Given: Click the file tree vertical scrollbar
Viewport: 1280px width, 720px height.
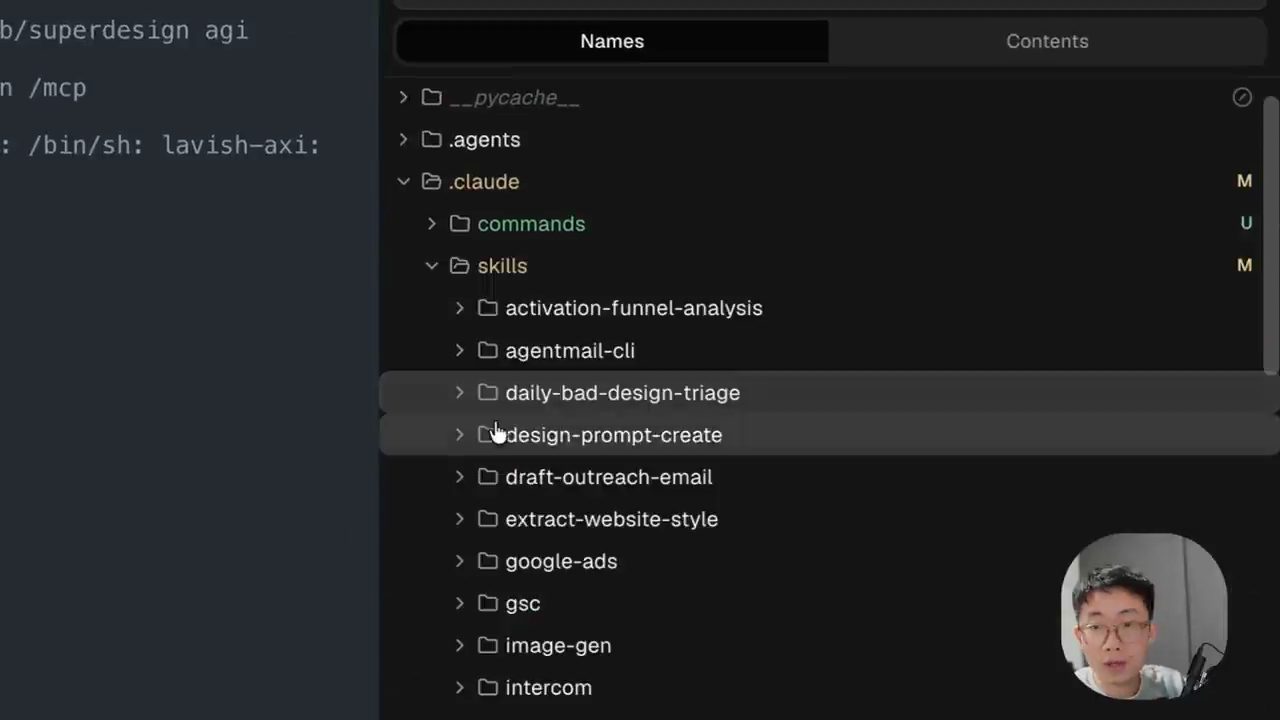Looking at the screenshot, I should pyautogui.click(x=1271, y=236).
